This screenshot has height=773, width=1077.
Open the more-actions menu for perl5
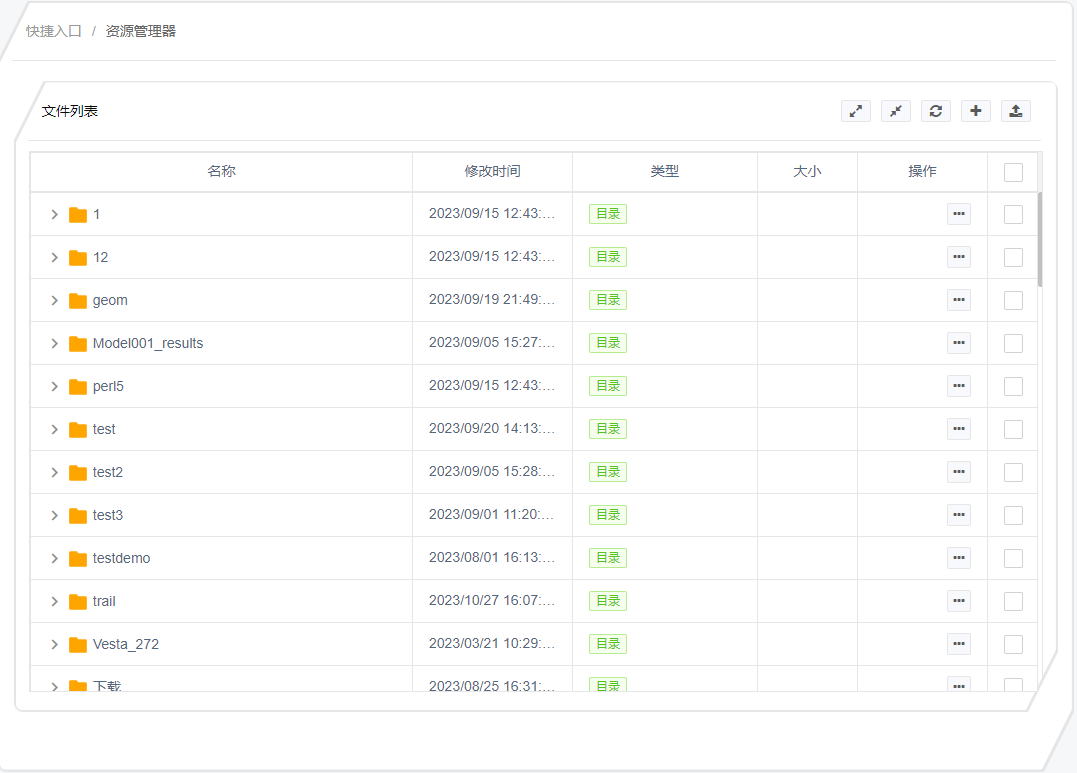pyautogui.click(x=959, y=385)
